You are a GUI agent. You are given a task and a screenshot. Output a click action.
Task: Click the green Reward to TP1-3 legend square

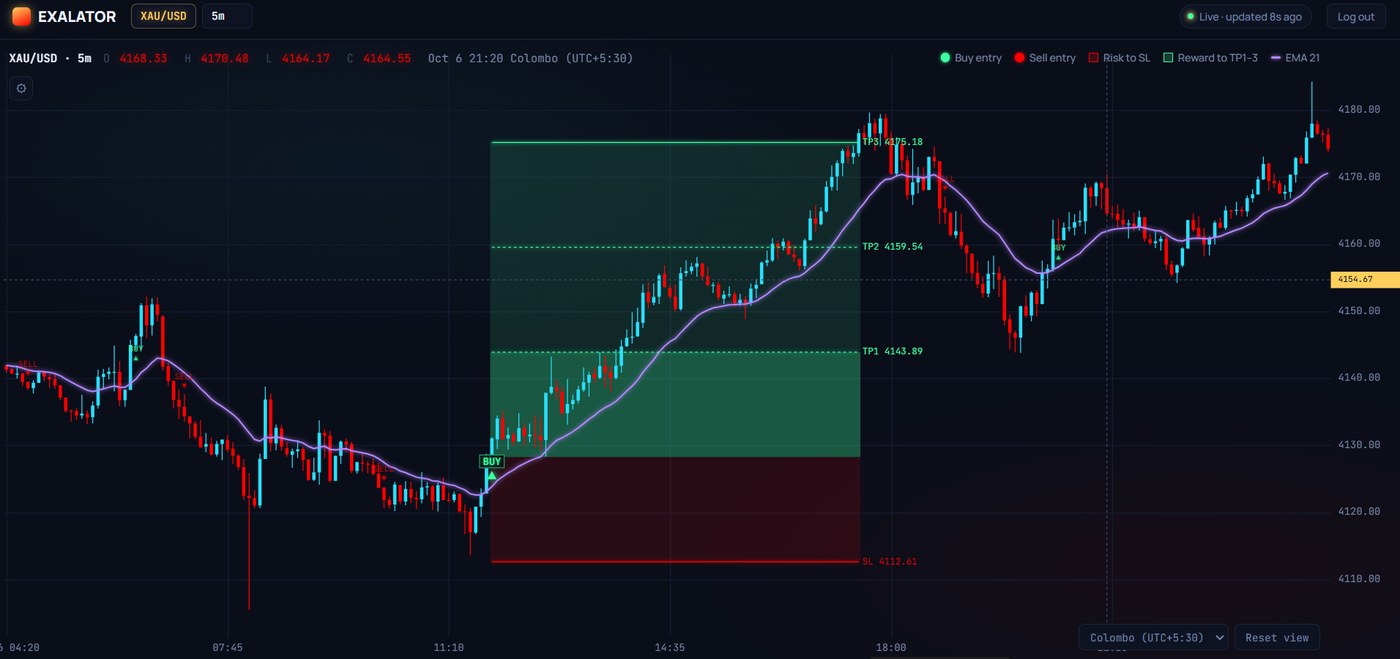1168,58
